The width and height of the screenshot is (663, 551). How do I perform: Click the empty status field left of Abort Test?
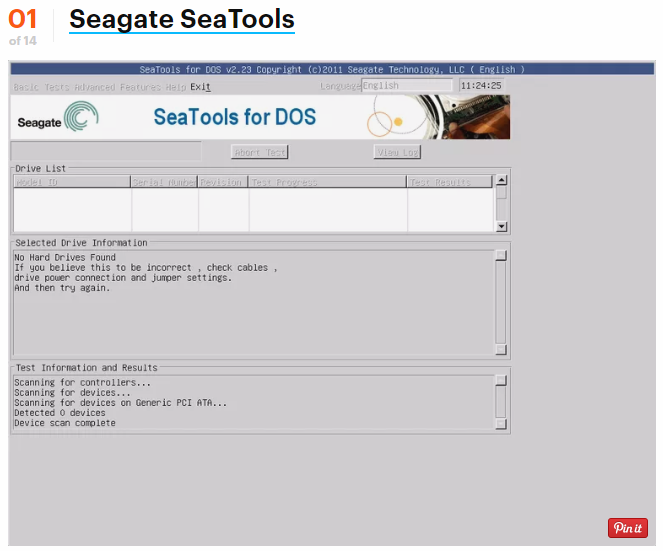pyautogui.click(x=106, y=151)
